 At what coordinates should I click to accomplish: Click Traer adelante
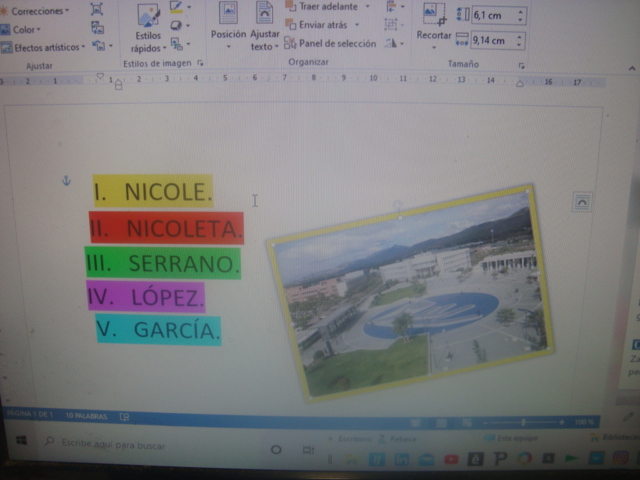click(x=322, y=7)
